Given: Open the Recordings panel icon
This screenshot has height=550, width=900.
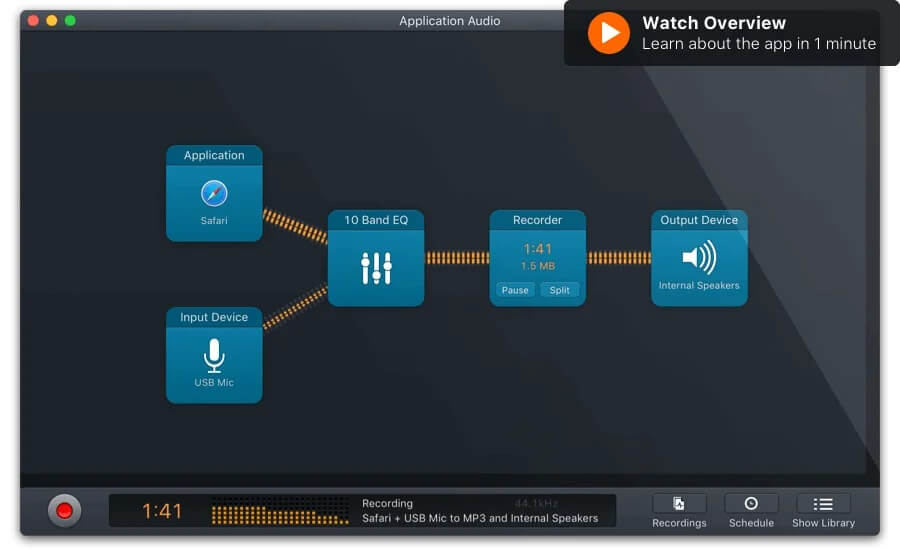Looking at the screenshot, I should (679, 504).
